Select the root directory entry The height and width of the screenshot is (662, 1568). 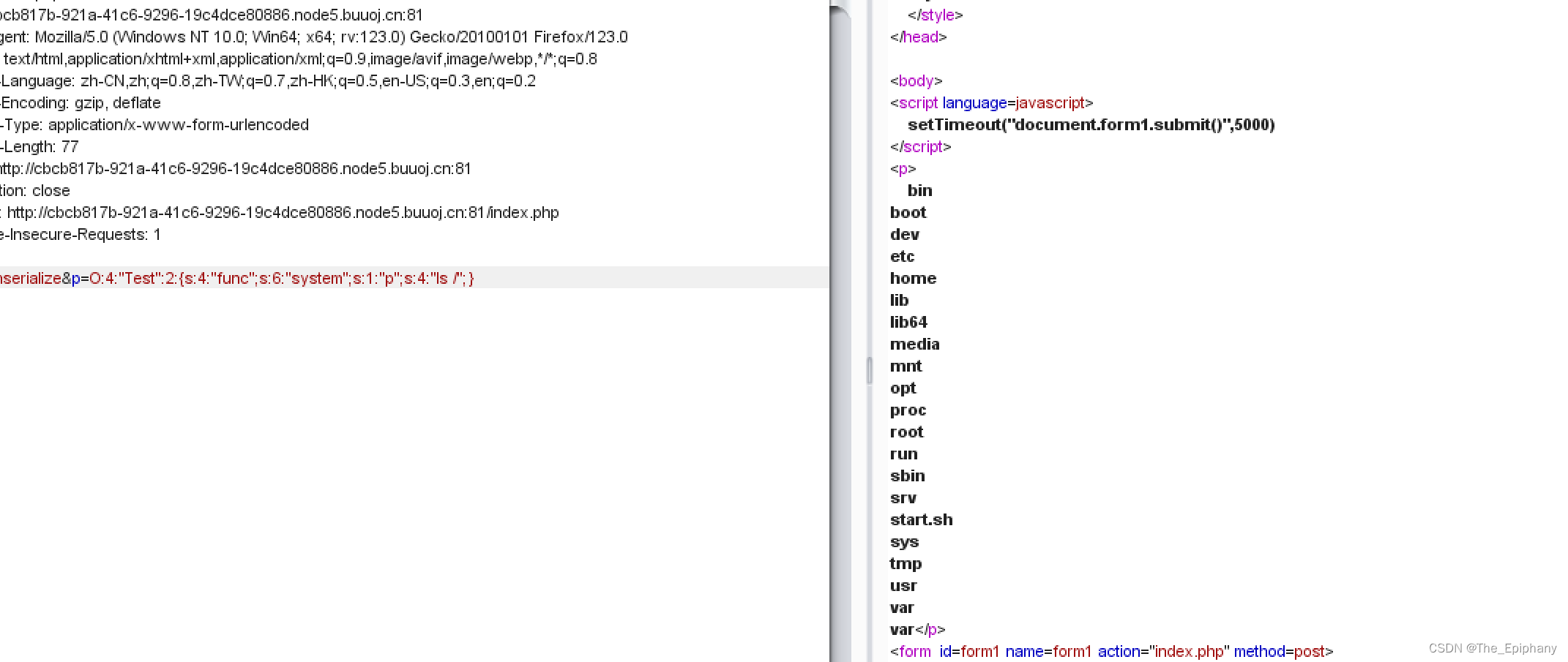click(906, 432)
